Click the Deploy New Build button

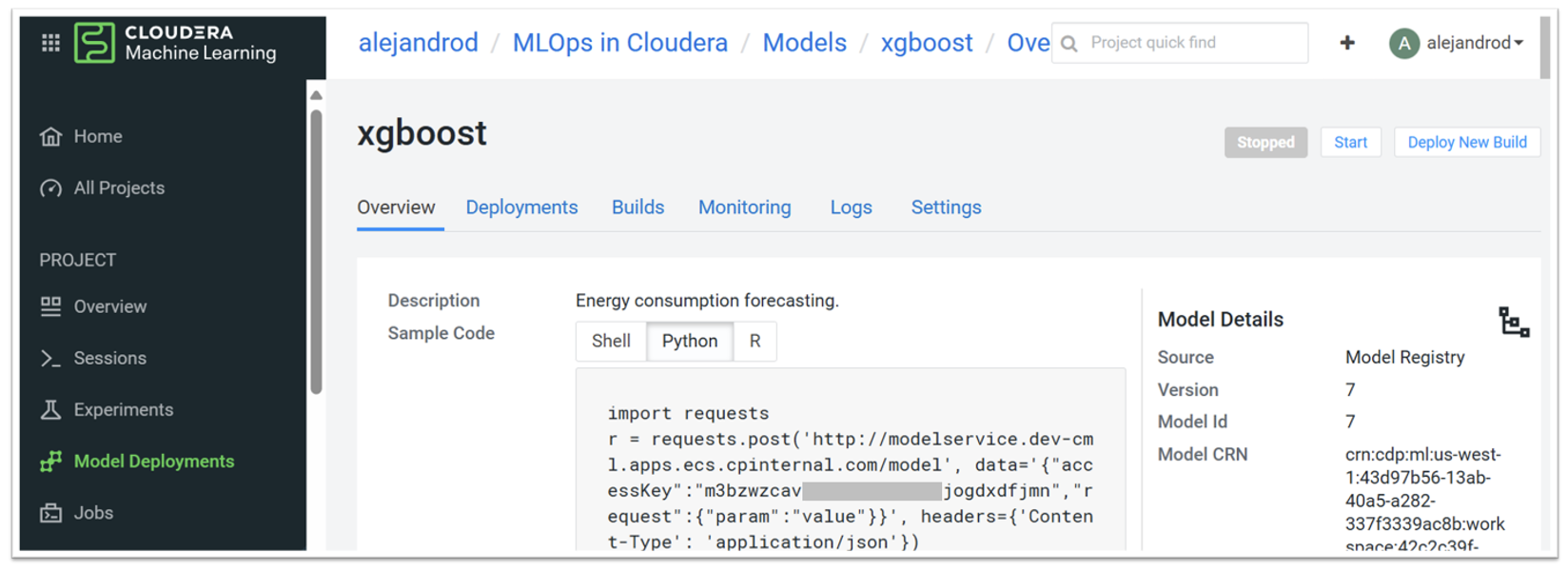tap(1466, 143)
